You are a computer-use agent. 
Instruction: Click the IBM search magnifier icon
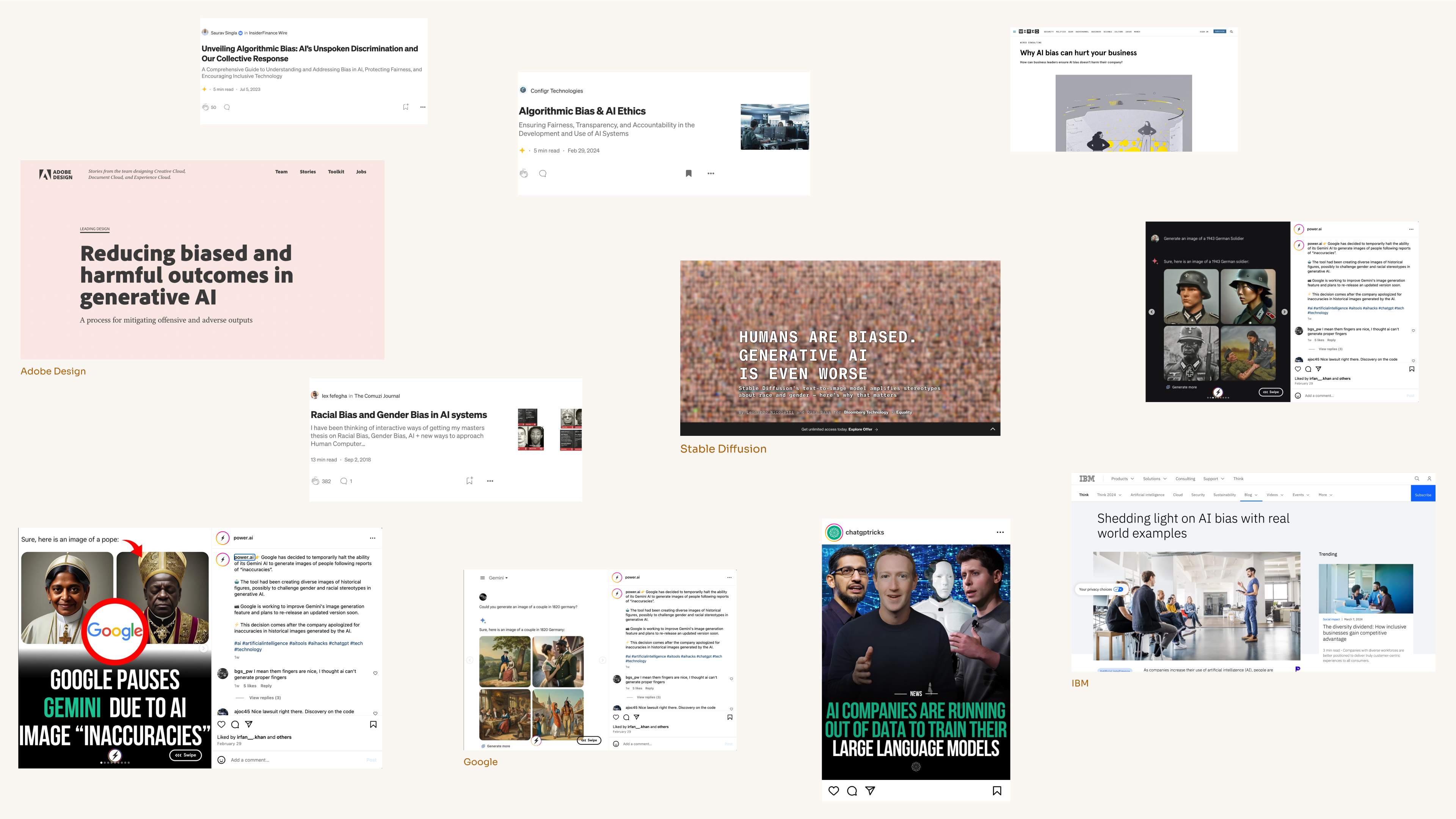click(1417, 478)
